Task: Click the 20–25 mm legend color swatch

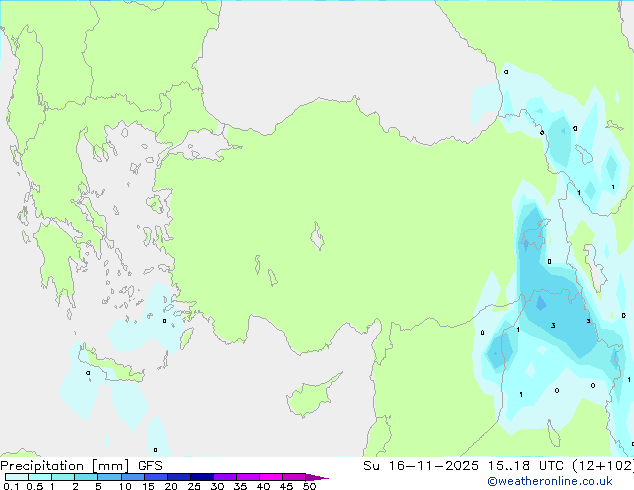Action: pyautogui.click(x=178, y=477)
